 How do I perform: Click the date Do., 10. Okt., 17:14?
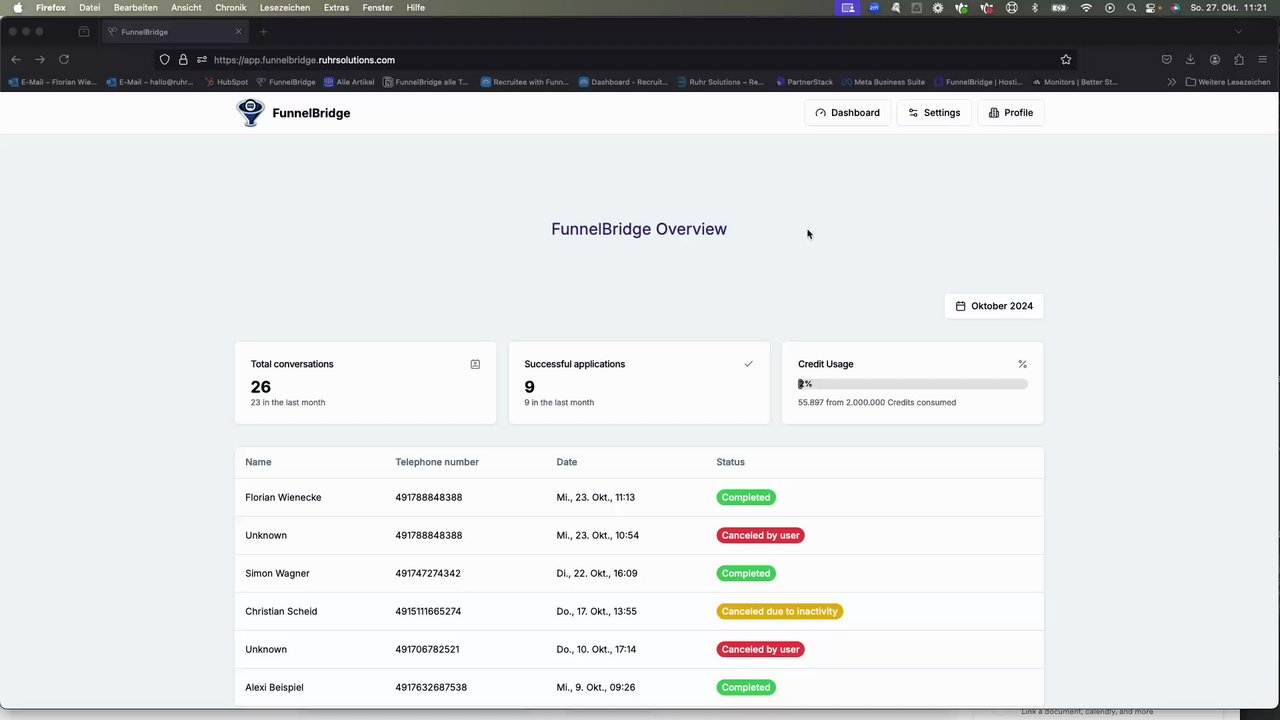coord(596,649)
